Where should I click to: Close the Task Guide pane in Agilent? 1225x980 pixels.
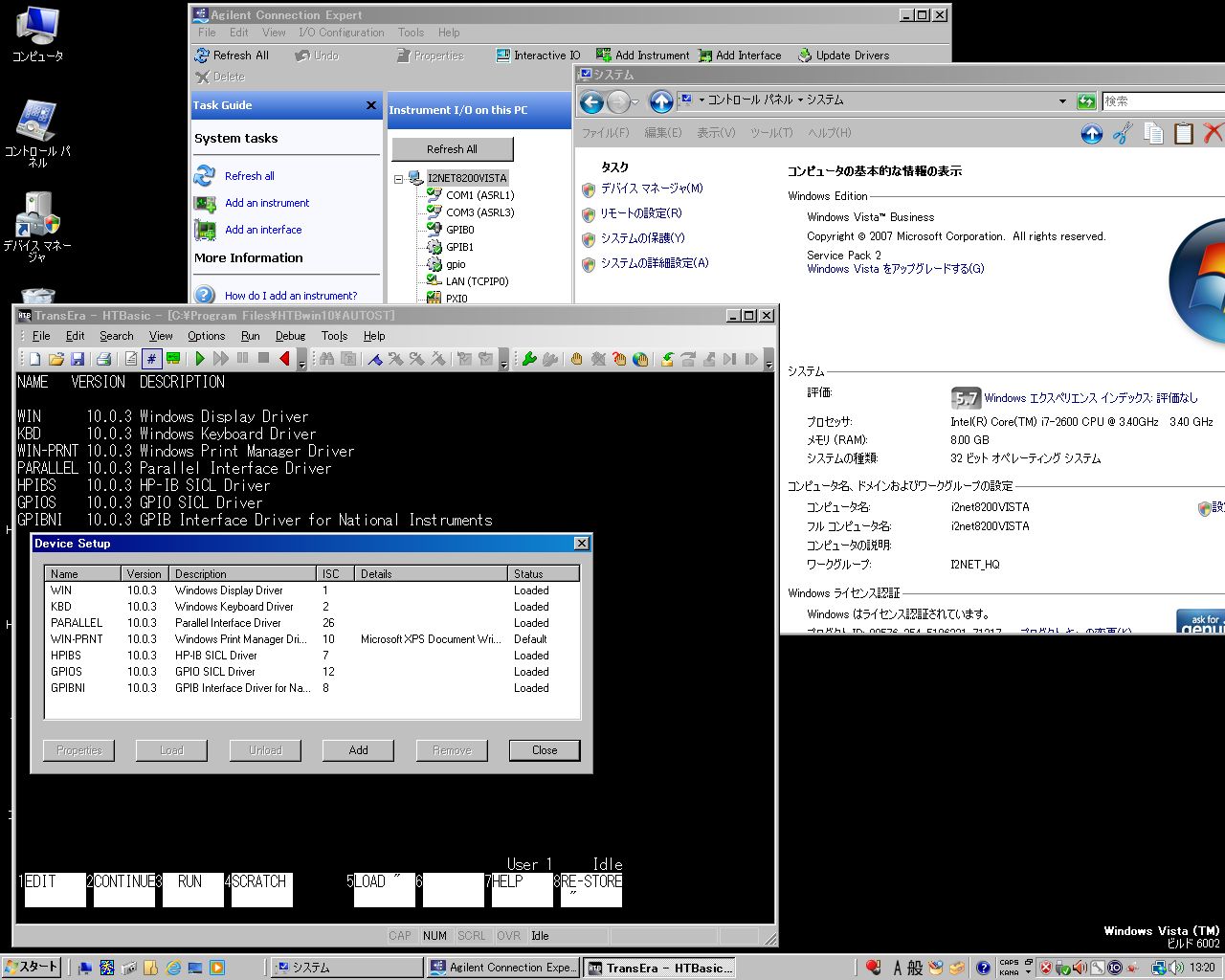[371, 105]
